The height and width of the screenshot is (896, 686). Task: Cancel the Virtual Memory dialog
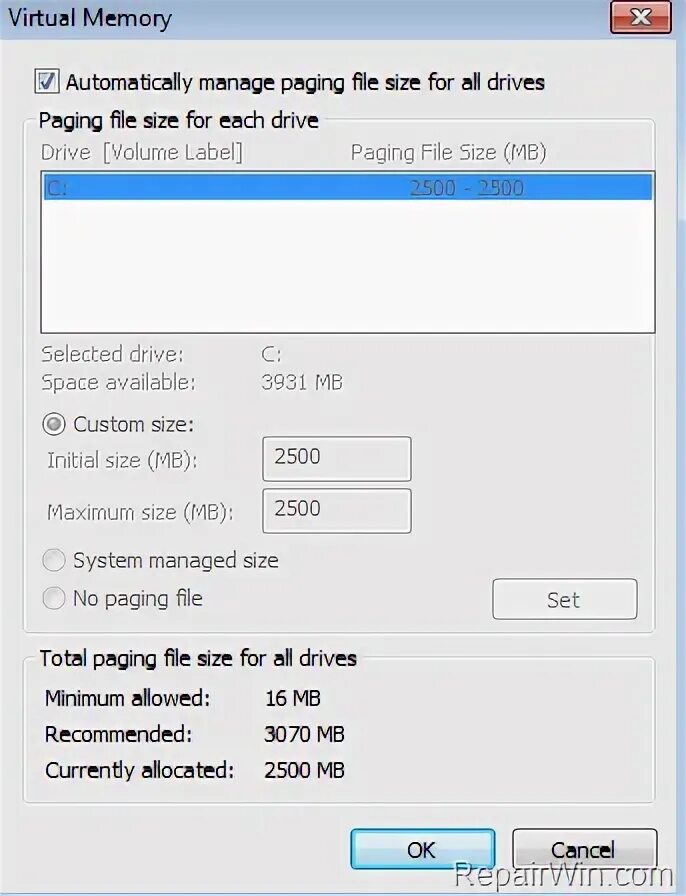583,849
